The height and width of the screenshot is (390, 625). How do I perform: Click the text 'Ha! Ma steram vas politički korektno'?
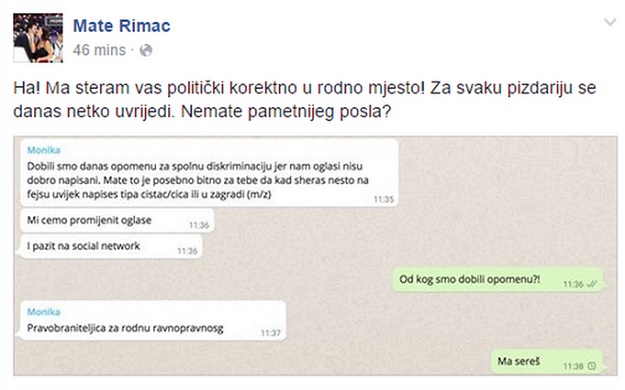(x=155, y=88)
